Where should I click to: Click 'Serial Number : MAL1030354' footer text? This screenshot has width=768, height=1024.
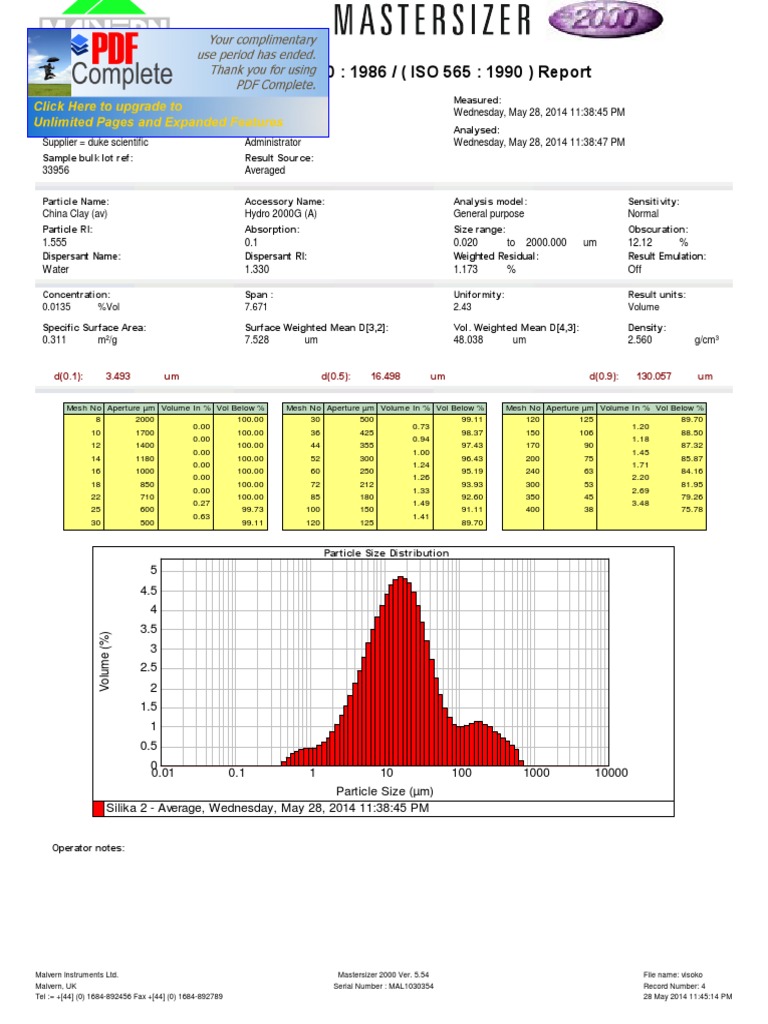coord(383,987)
